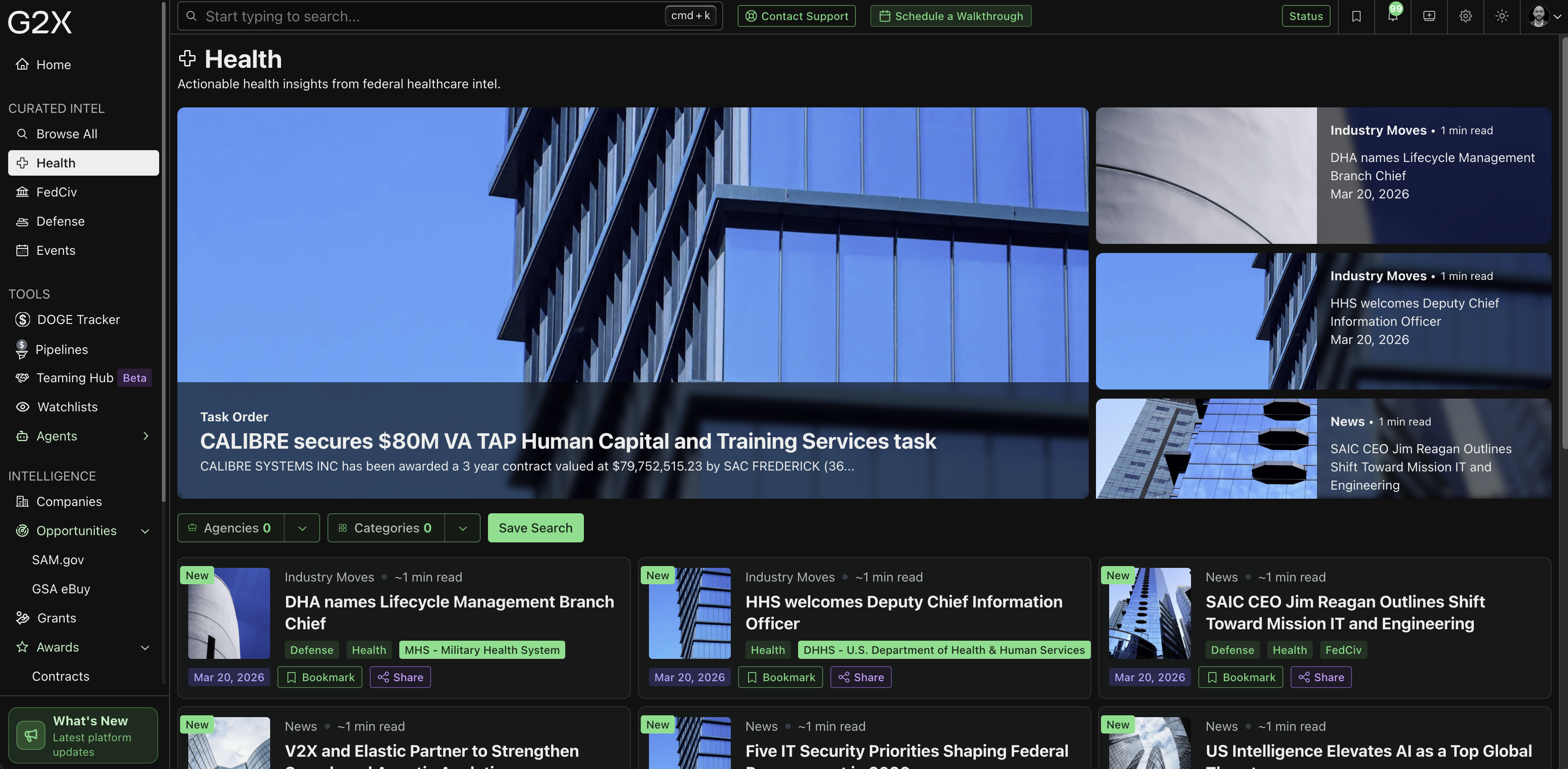Share the HHS Deputy CIO article
The width and height of the screenshot is (1568, 769).
[861, 678]
